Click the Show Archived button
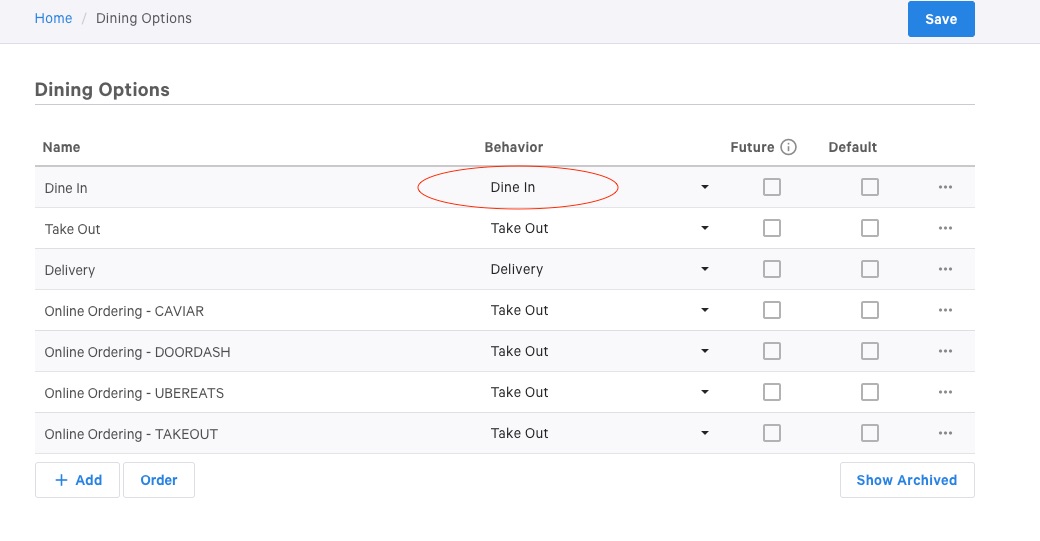The image size is (1040, 541). 906,480
